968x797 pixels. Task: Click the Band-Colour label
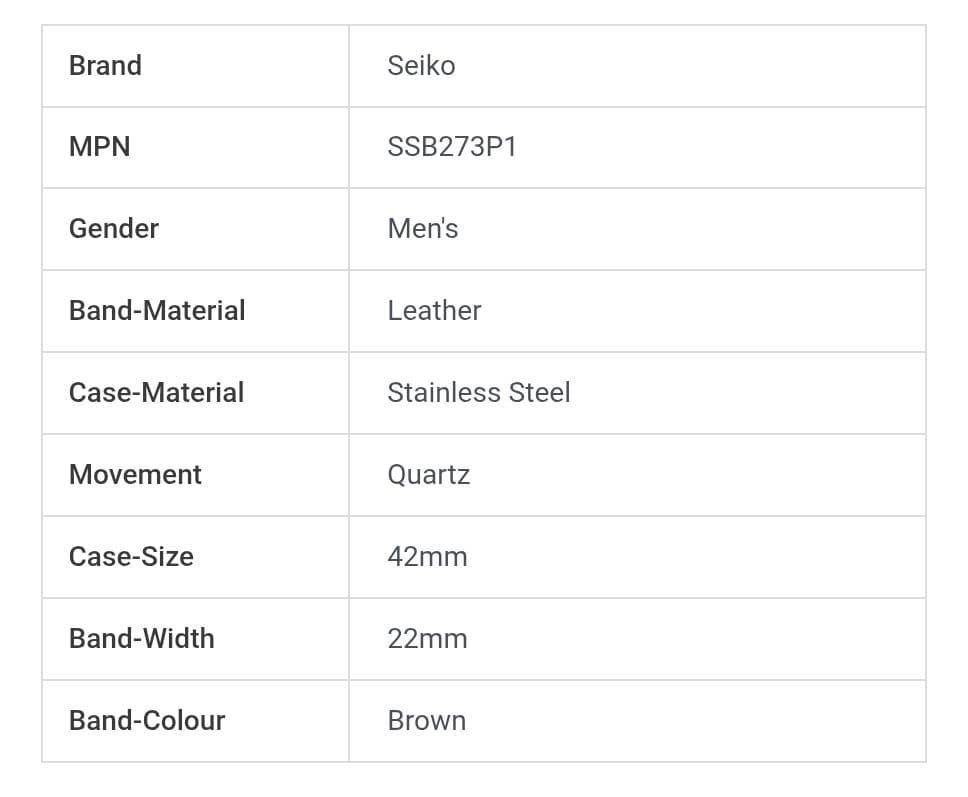[x=147, y=721]
